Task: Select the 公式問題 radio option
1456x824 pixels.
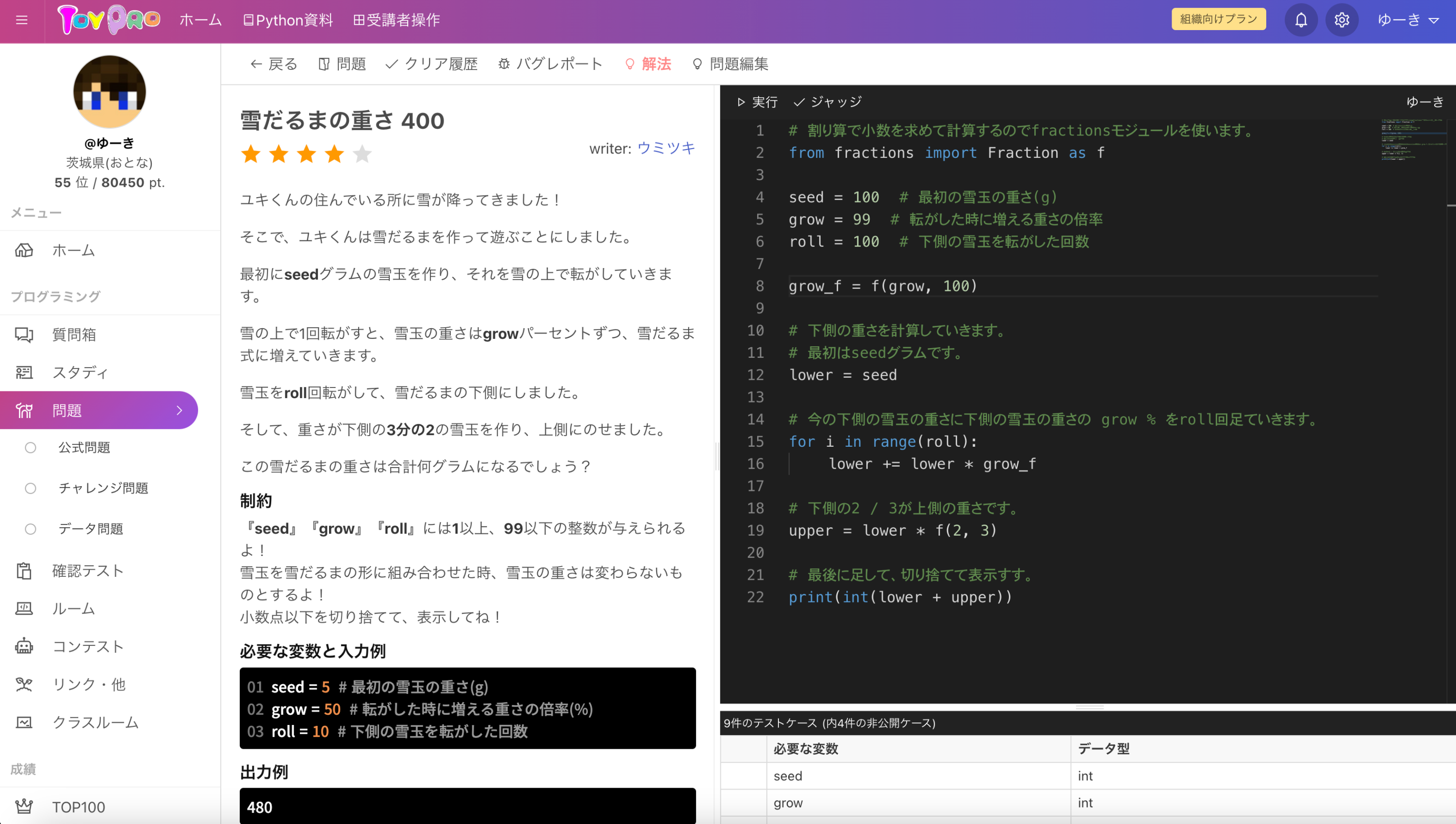Action: 31,448
